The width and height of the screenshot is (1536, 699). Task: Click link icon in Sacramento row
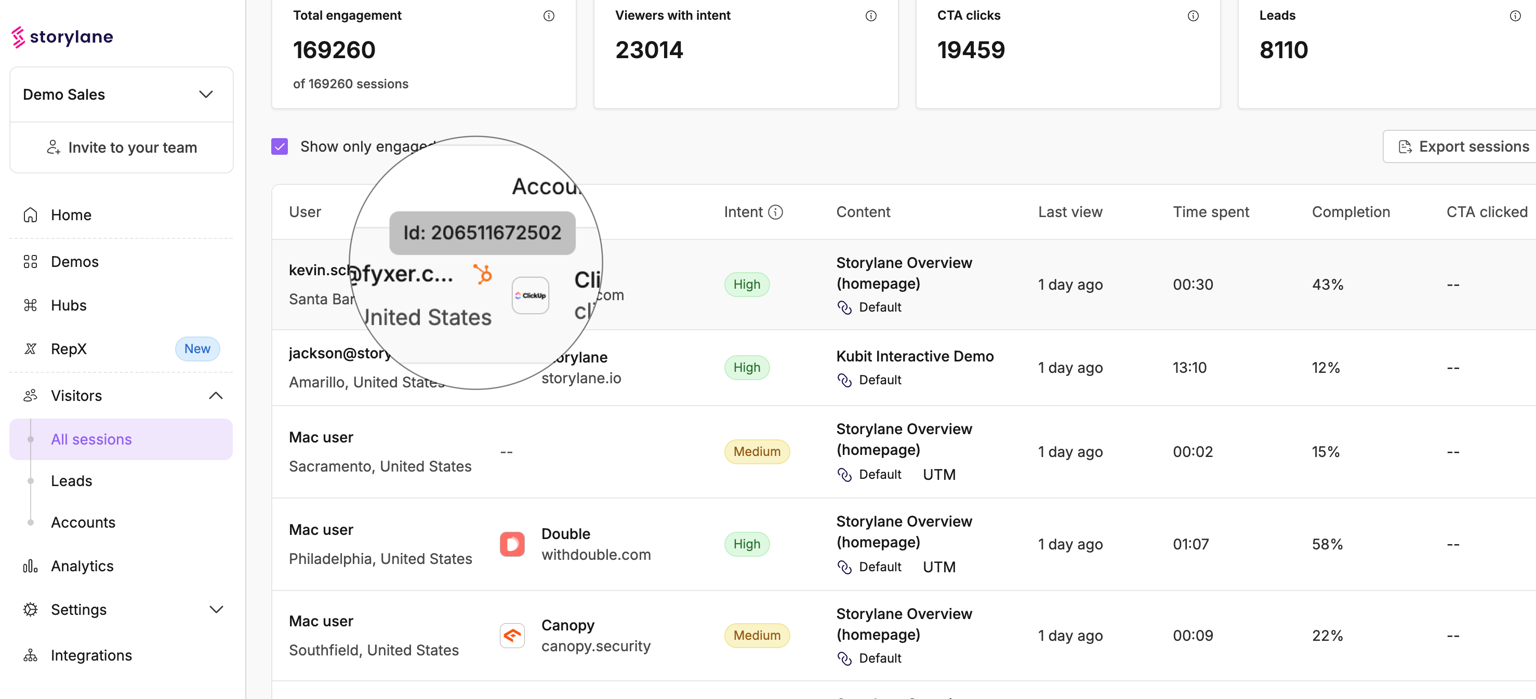845,475
